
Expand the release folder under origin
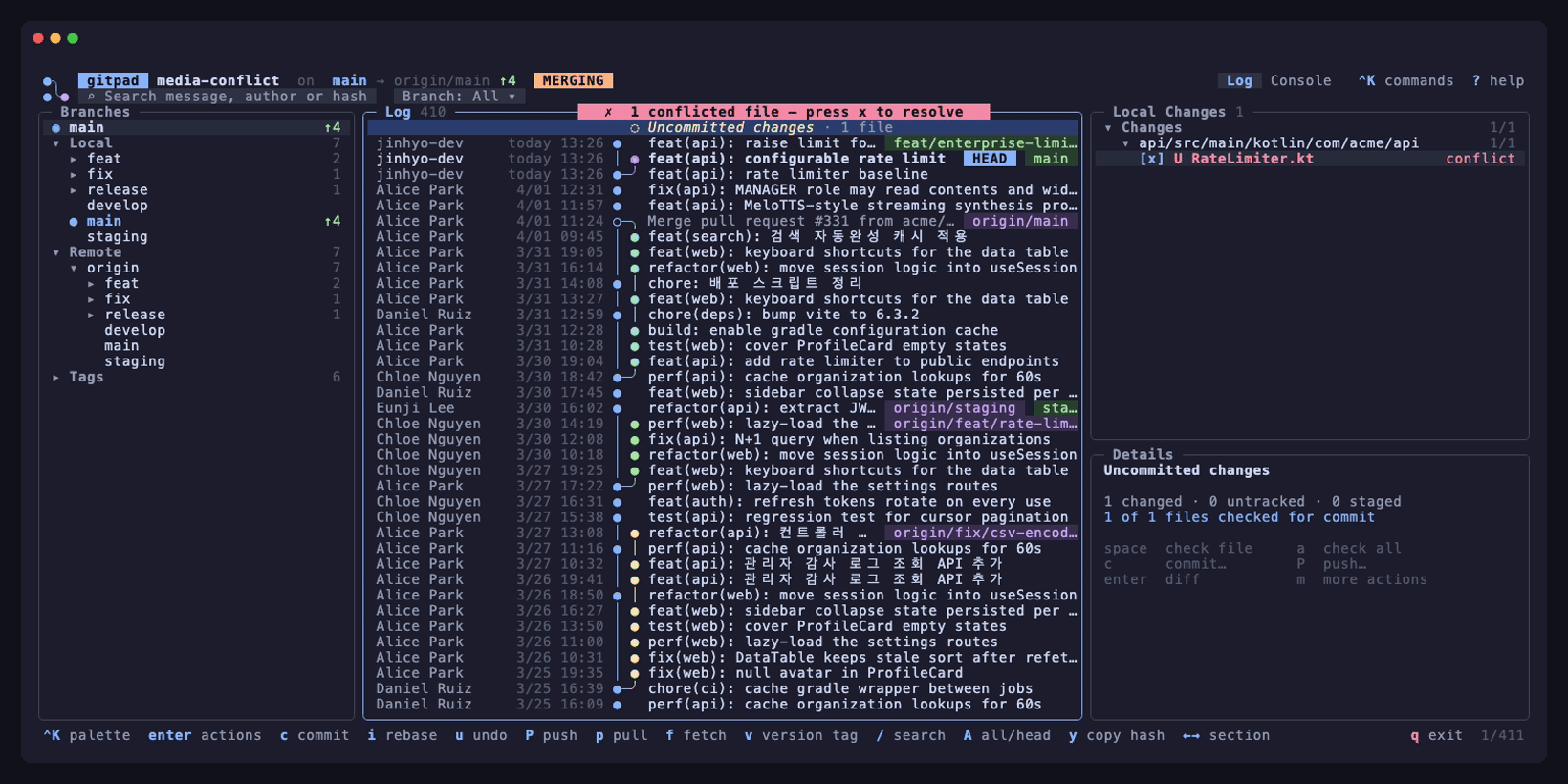pos(92,315)
